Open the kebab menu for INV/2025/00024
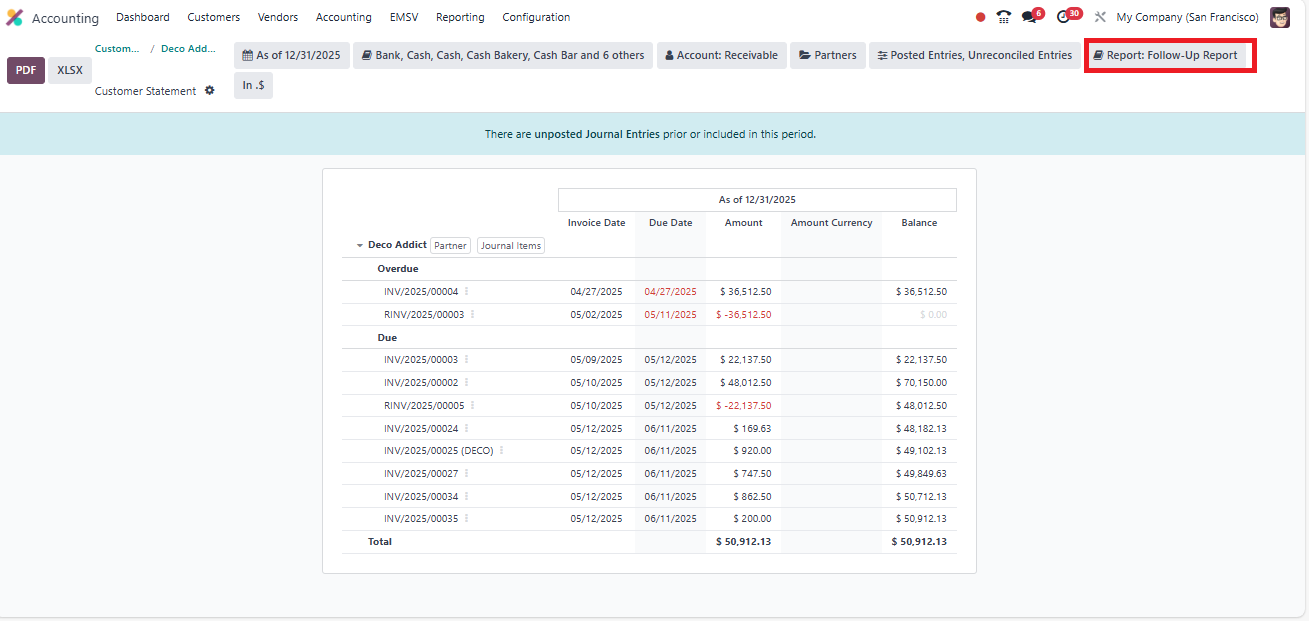This screenshot has width=1309, height=621. 467,428
